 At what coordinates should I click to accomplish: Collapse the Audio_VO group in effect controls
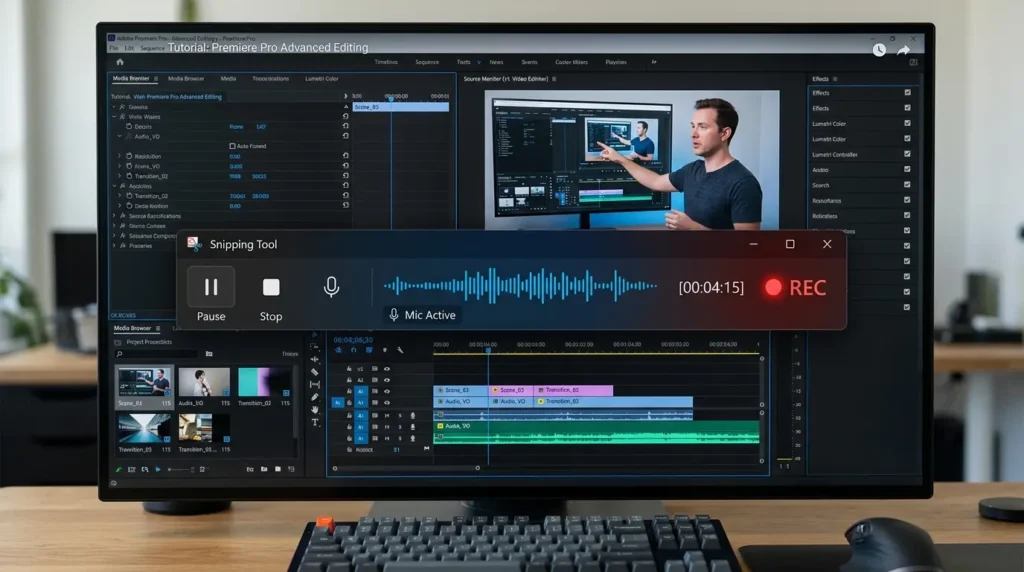[x=120, y=136]
